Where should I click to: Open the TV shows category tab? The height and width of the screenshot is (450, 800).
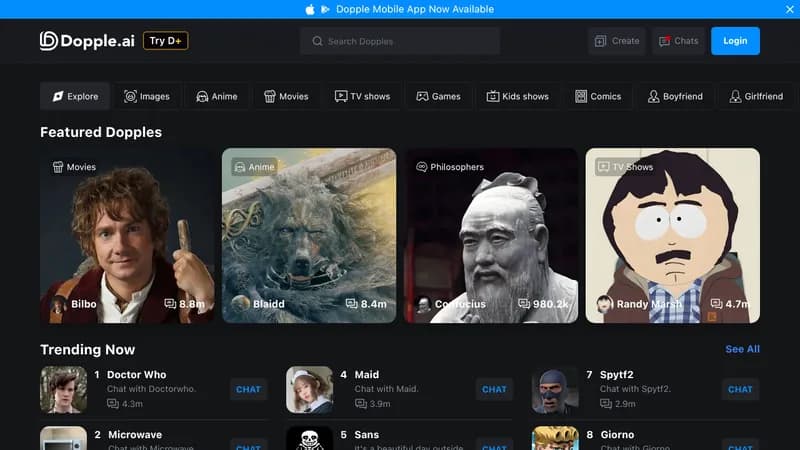(362, 96)
